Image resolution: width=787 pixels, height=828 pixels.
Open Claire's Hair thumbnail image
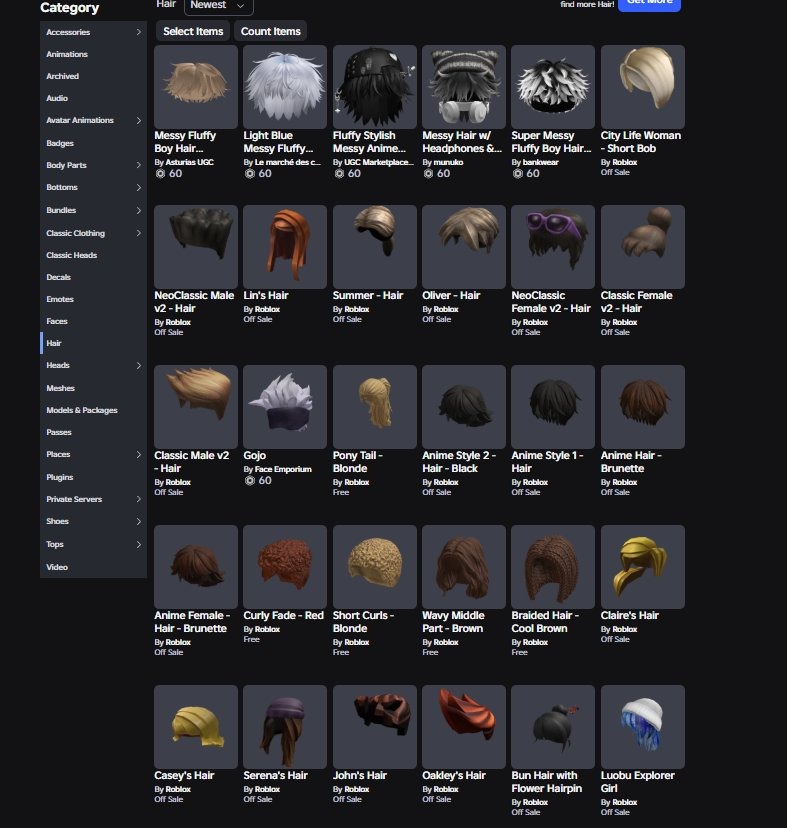[643, 567]
